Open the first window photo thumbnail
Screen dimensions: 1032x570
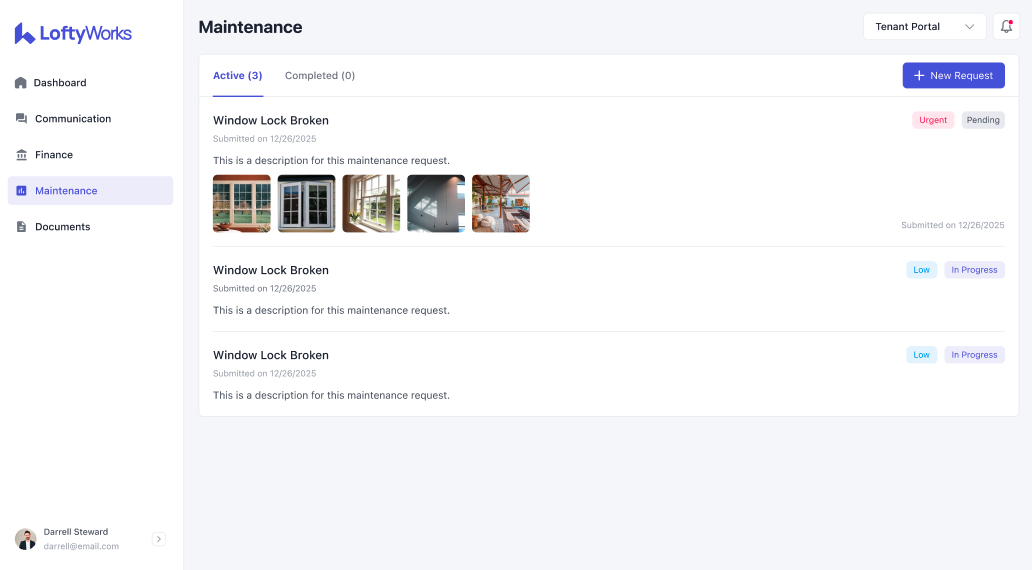click(x=241, y=204)
